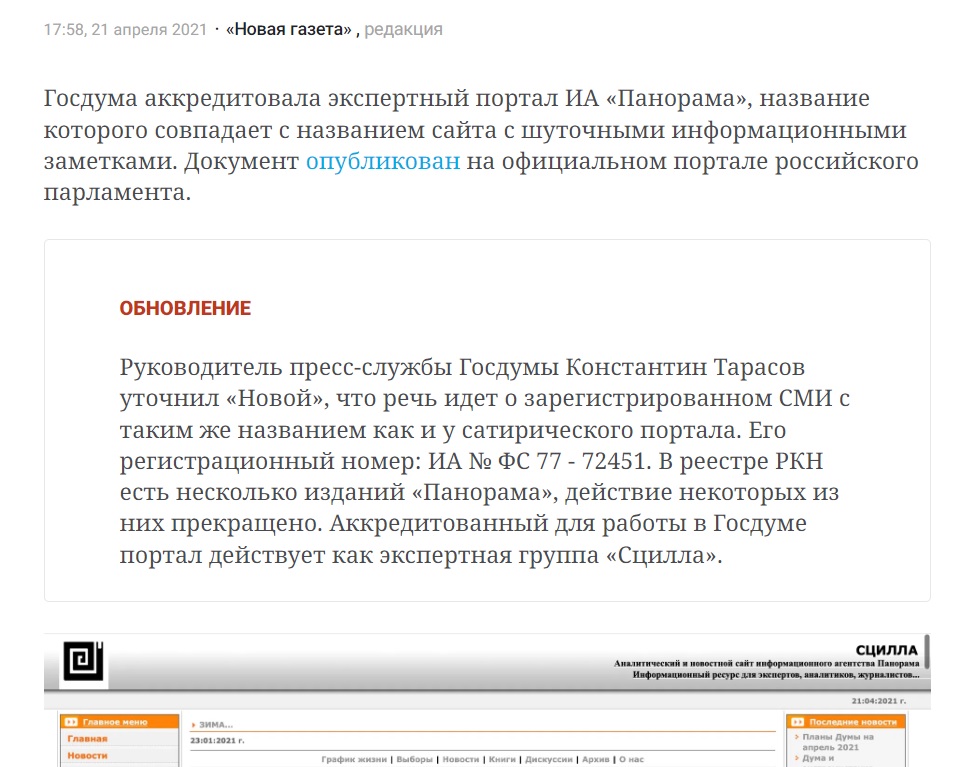Open 'Планы Думы на апрель 2021' news item
The height and width of the screenshot is (767, 959).
[838, 742]
